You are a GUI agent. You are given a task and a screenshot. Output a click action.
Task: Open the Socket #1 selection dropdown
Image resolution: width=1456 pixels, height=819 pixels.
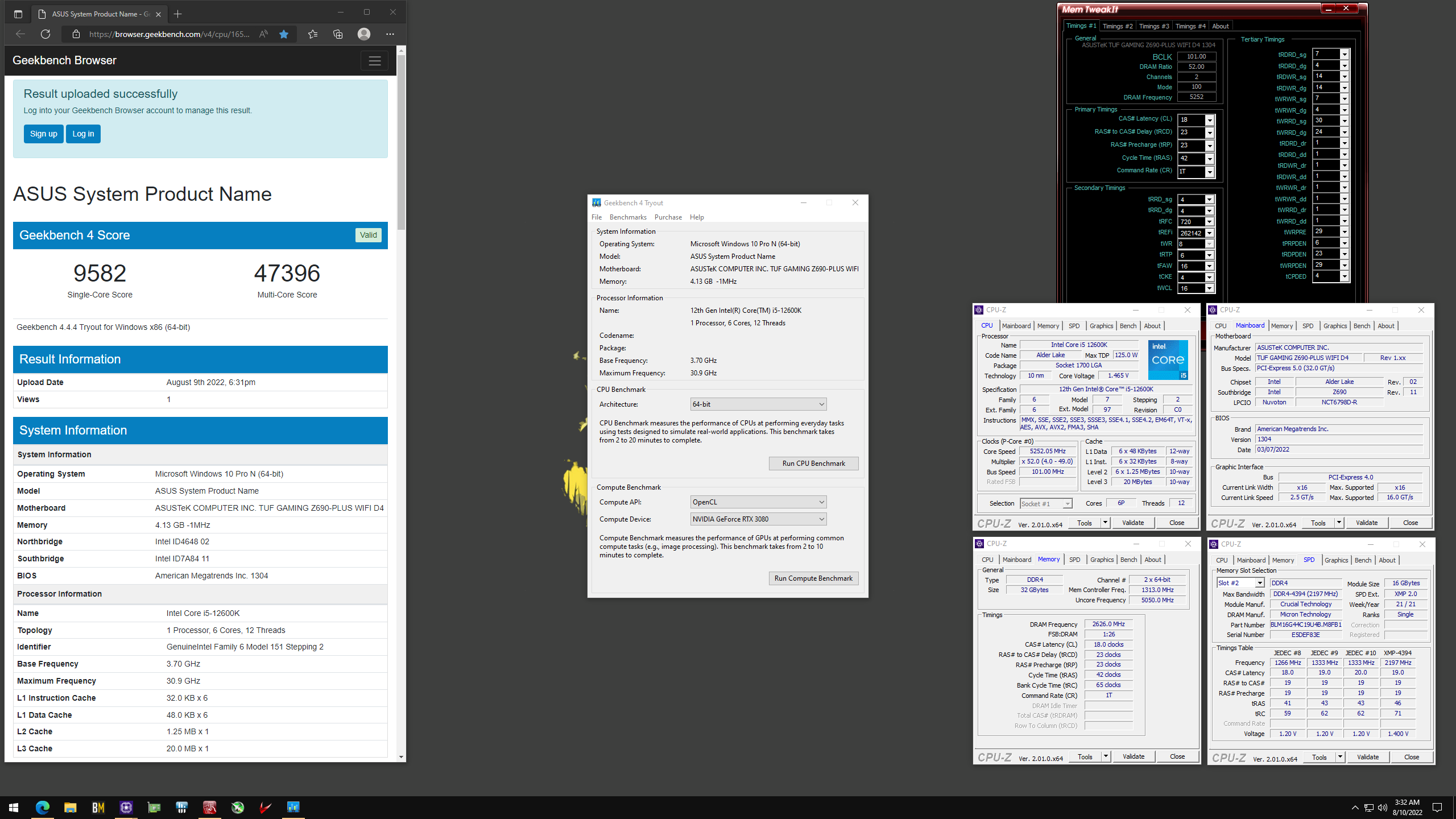(x=1045, y=503)
